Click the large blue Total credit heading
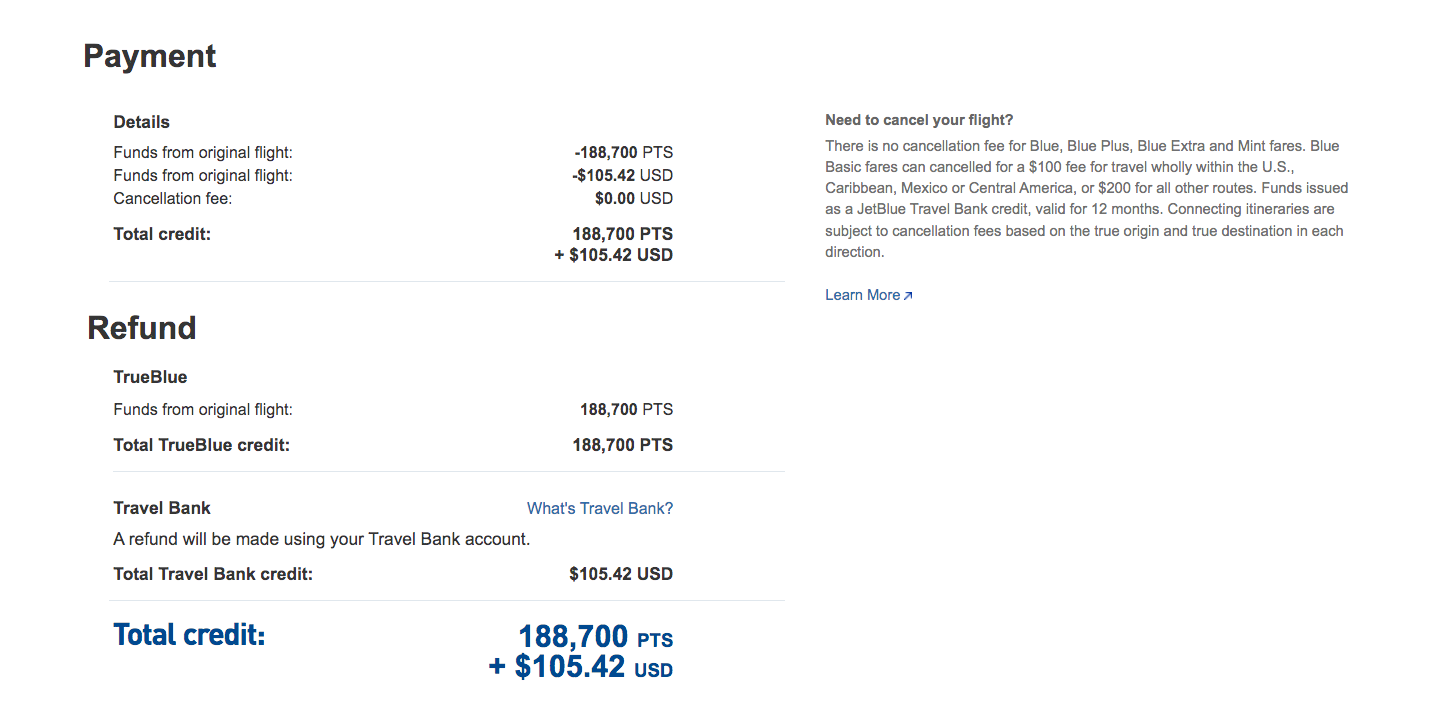The width and height of the screenshot is (1440, 718). click(x=188, y=634)
